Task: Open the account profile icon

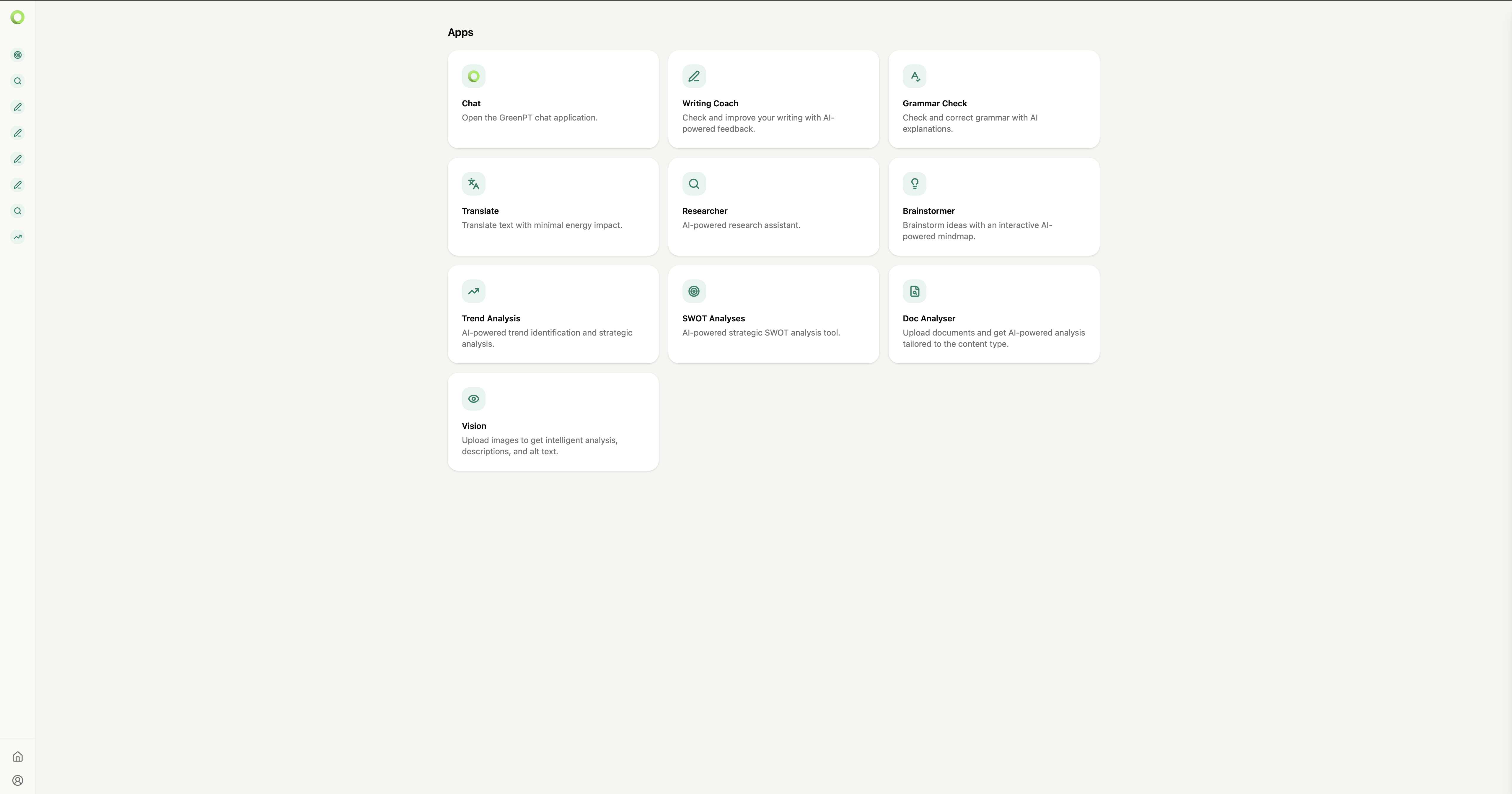Action: [x=18, y=780]
